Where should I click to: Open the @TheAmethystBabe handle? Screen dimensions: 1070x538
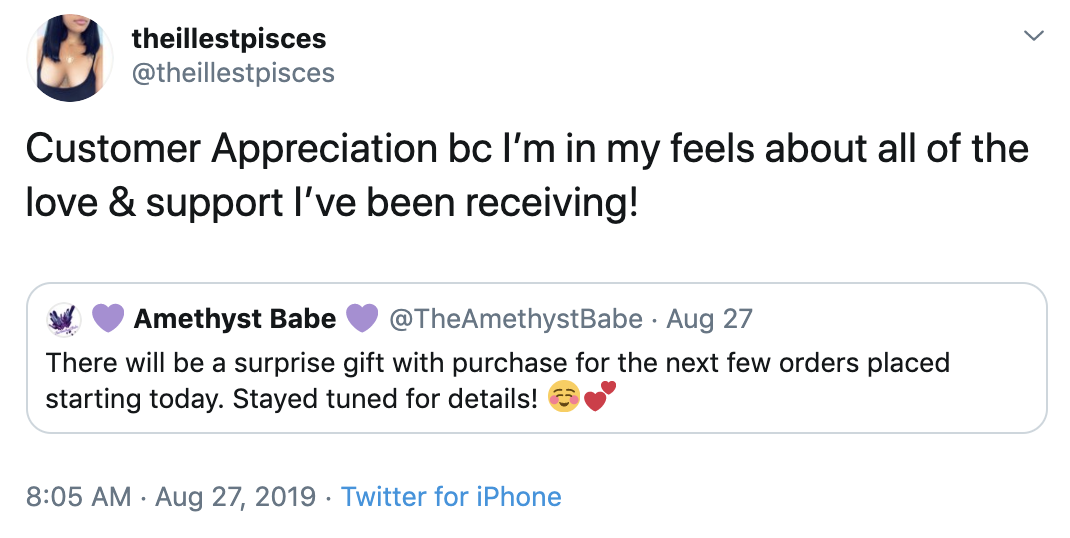click(516, 319)
